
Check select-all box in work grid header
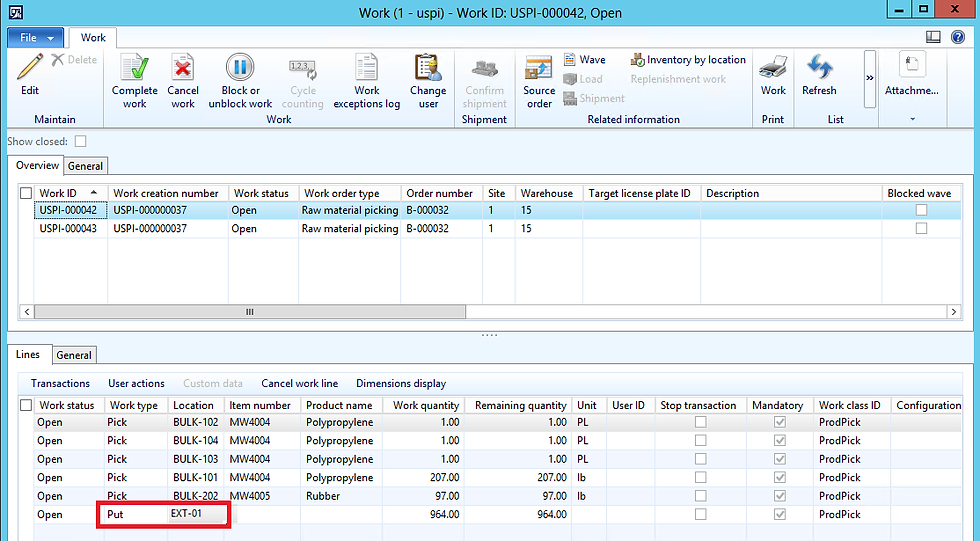(x=26, y=193)
